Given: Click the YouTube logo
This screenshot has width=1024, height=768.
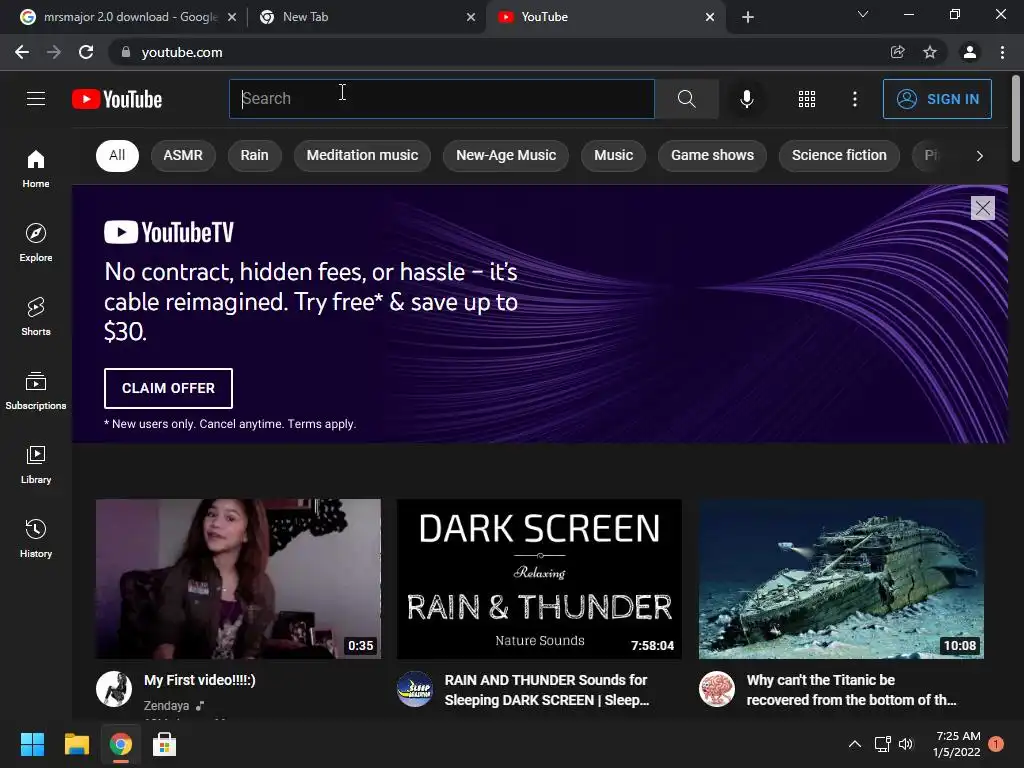Looking at the screenshot, I should 117,99.
